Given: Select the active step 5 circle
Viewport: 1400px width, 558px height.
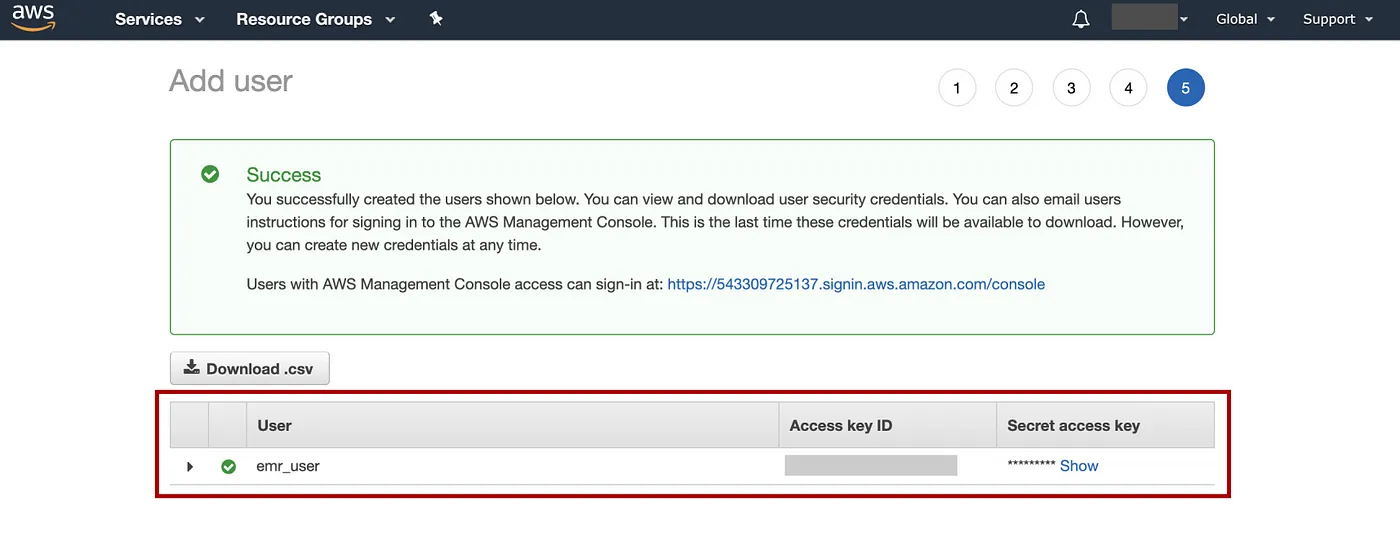Looking at the screenshot, I should coord(1185,88).
